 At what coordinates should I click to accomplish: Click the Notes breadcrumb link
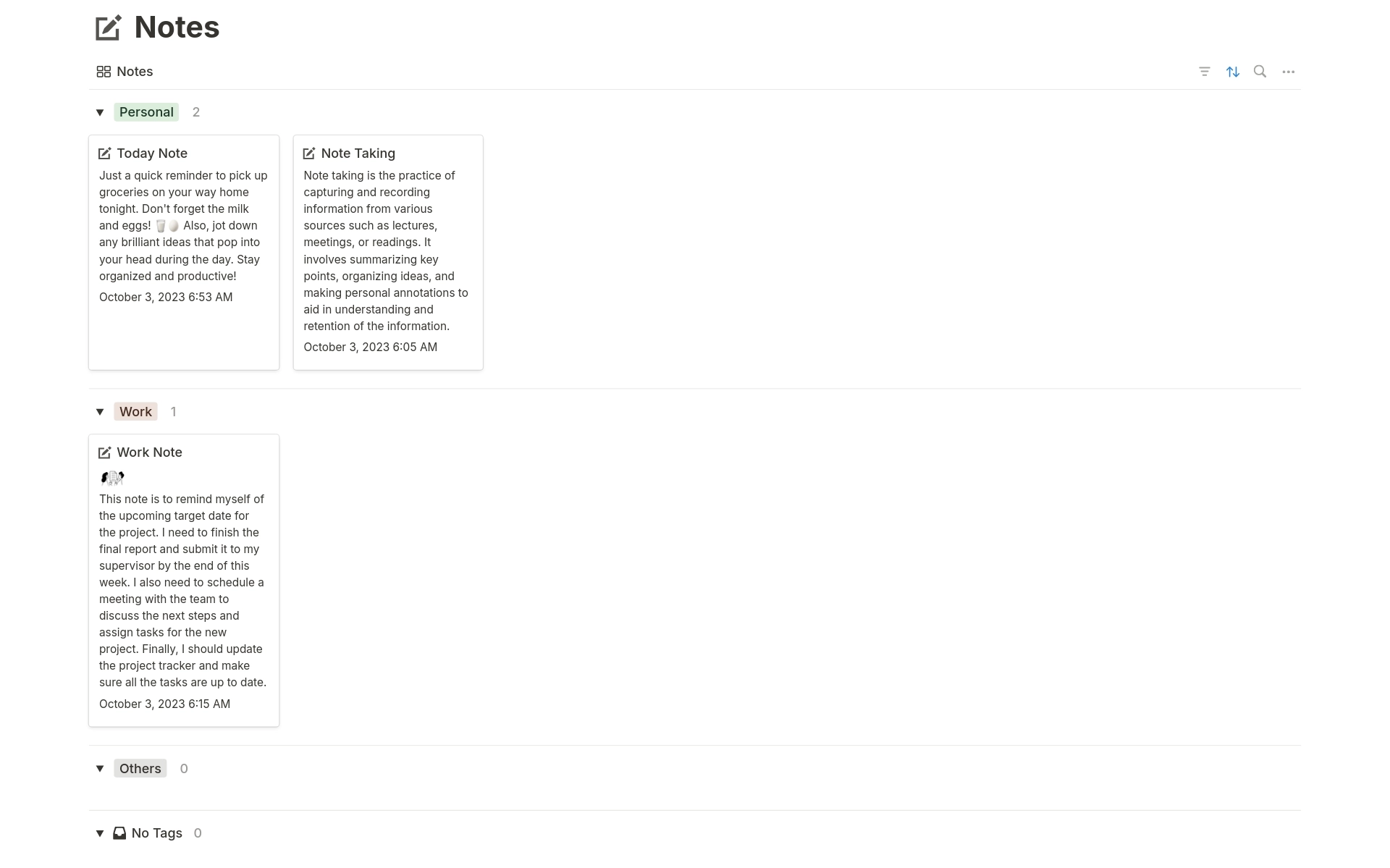(x=134, y=71)
